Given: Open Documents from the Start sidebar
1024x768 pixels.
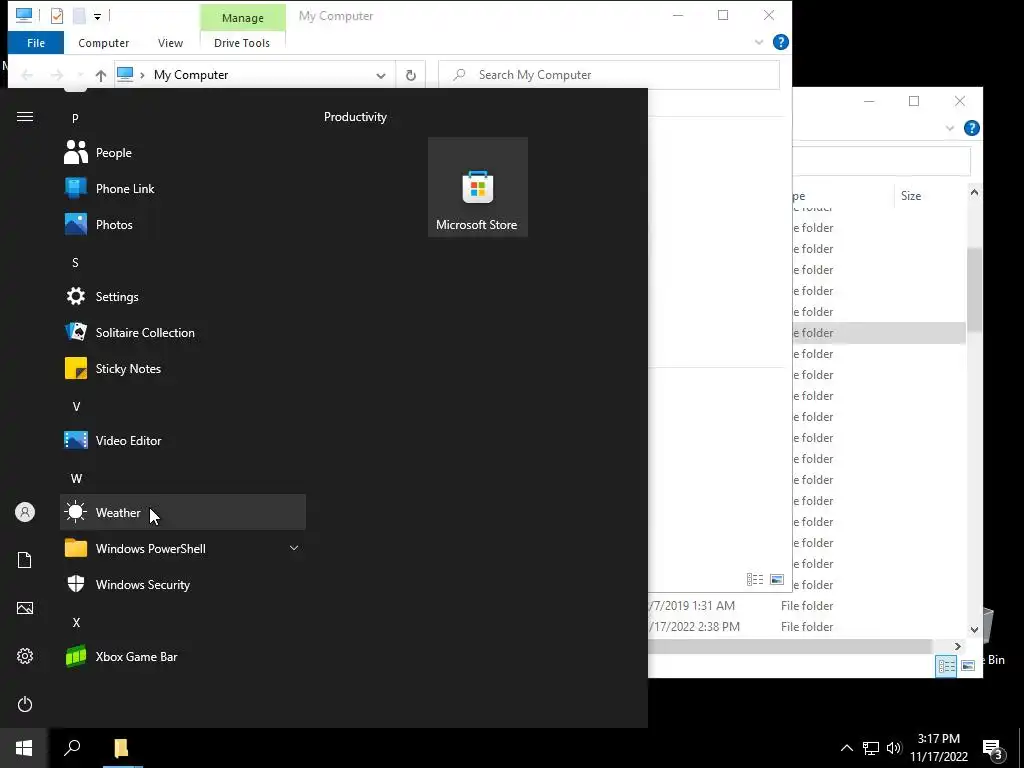Looking at the screenshot, I should (x=25, y=560).
